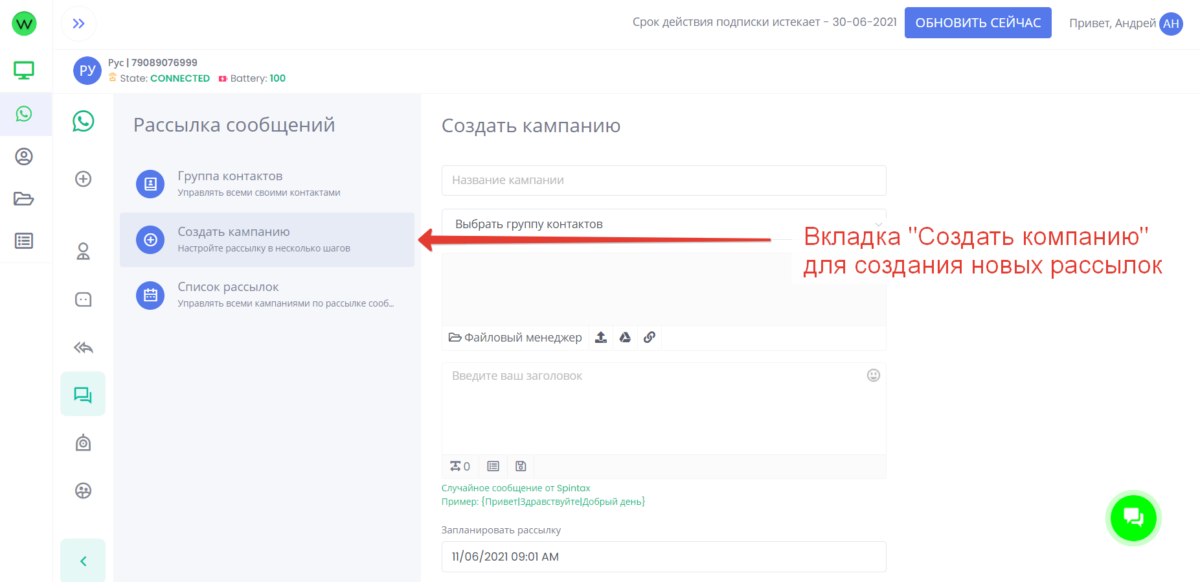Select the bulk messaging chat bubbles icon

click(83, 395)
